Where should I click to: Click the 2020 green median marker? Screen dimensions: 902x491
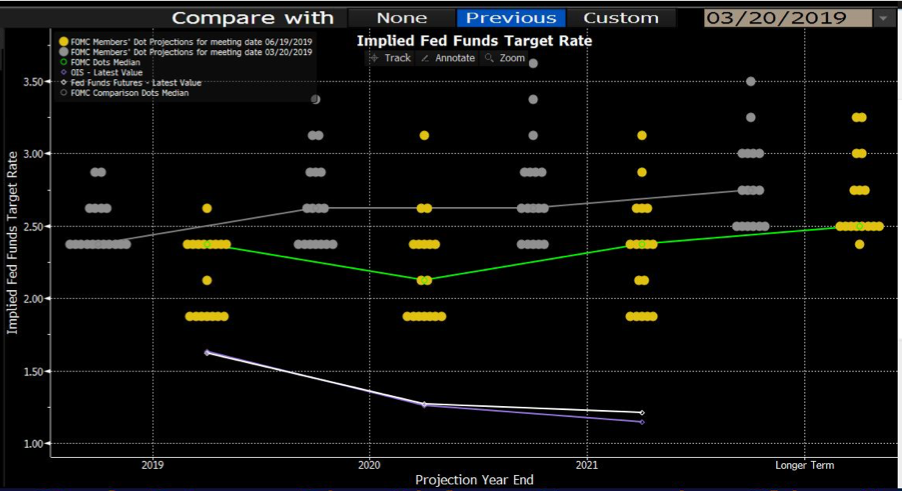(424, 281)
